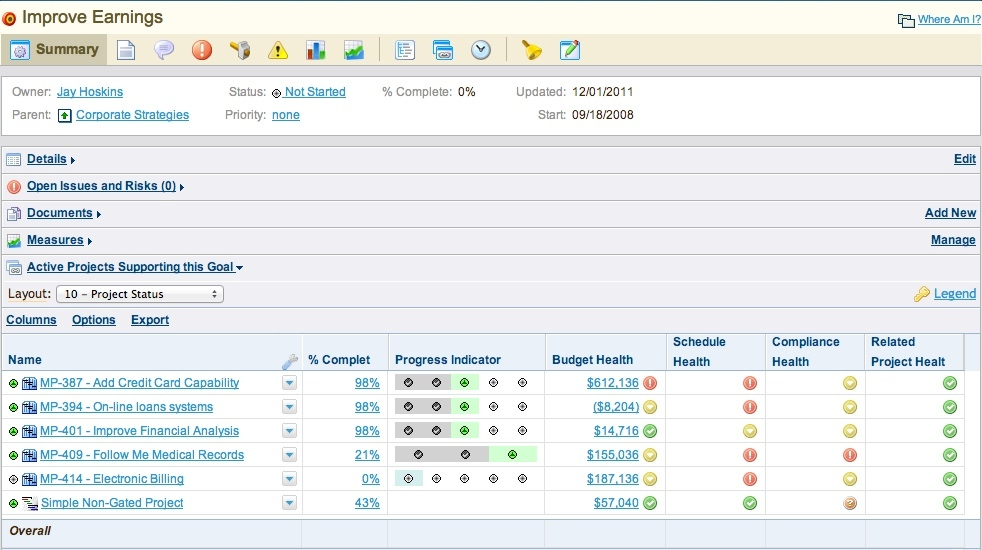The image size is (982, 550).
Task: Click MP-409 progress indicator current gate
Action: point(512,455)
